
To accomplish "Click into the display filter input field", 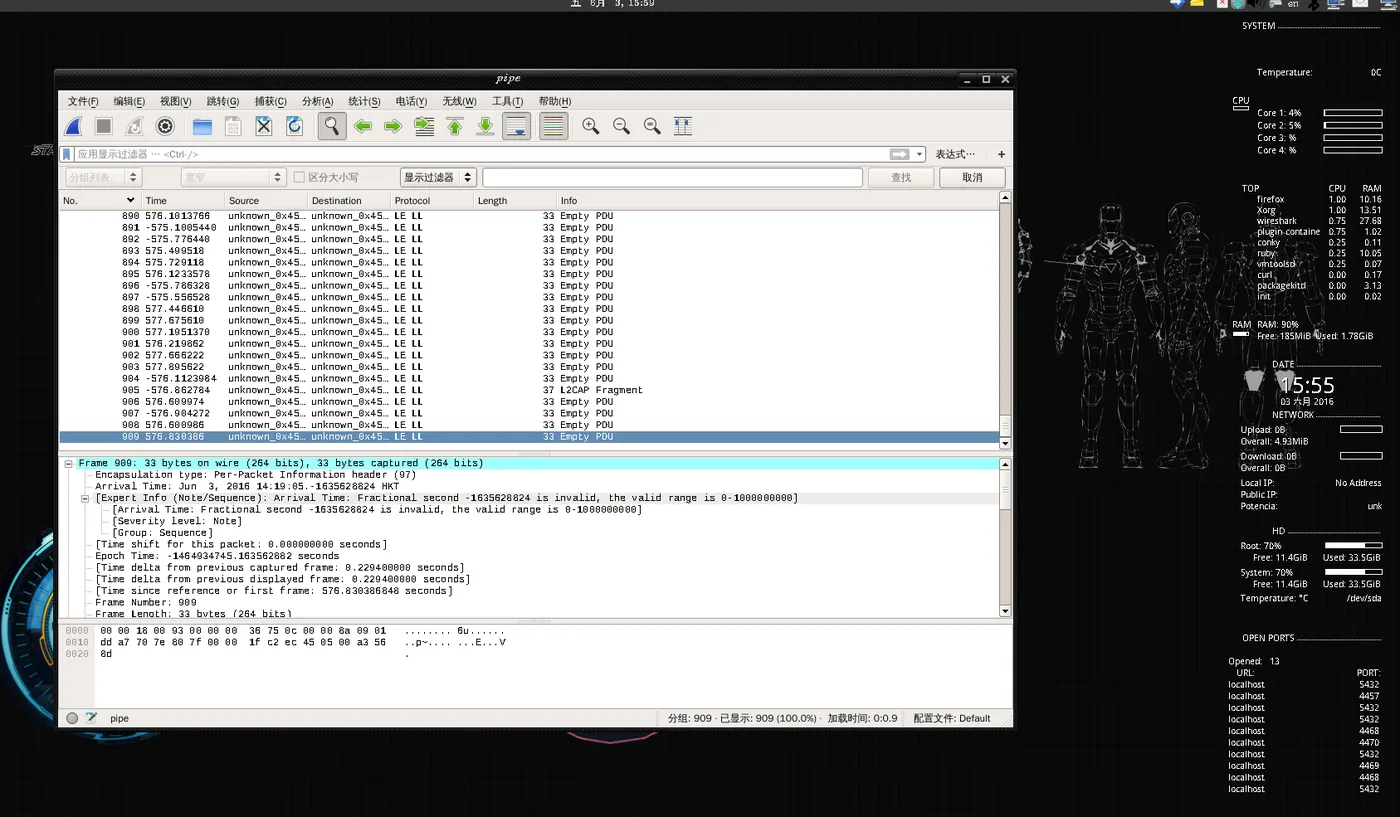I will (x=480, y=154).
